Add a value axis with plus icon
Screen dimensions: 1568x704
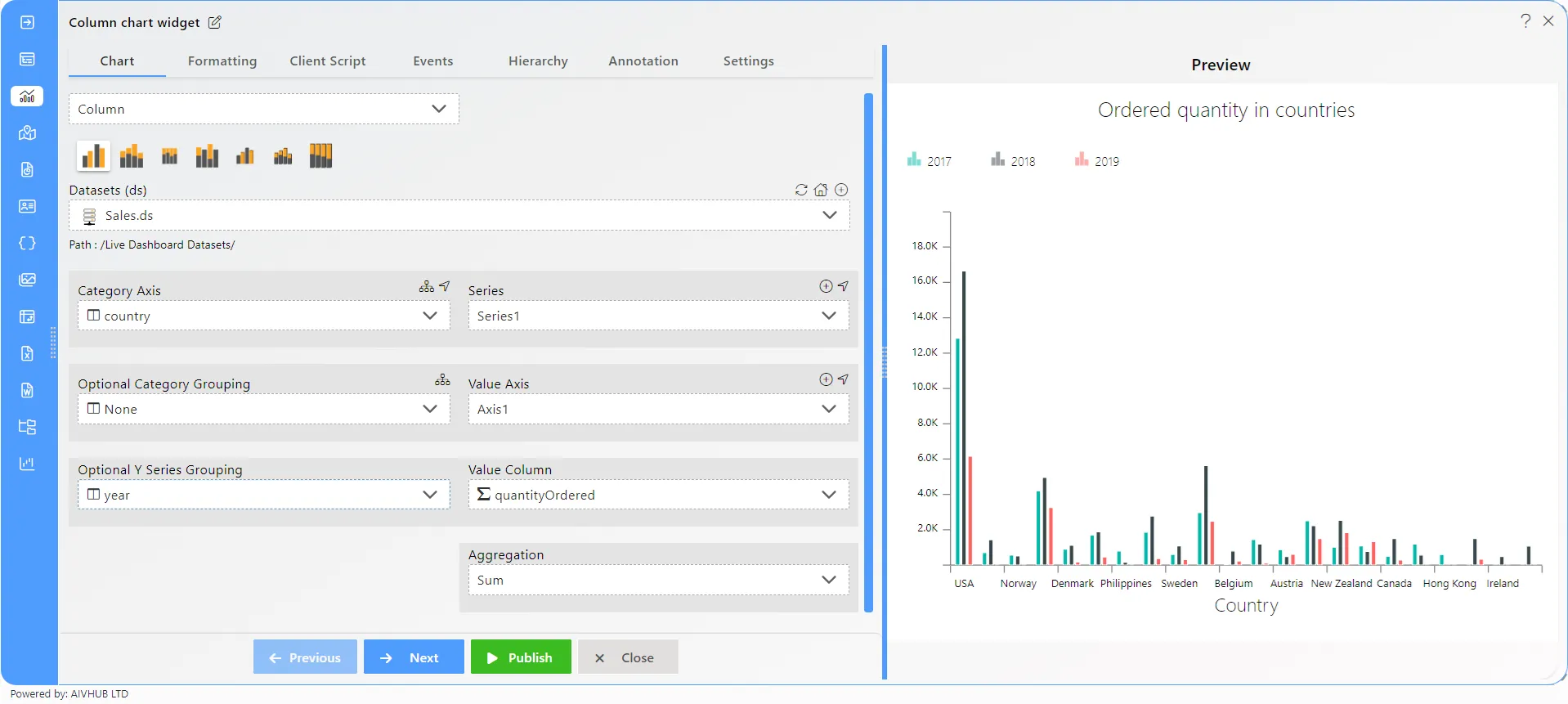(826, 379)
